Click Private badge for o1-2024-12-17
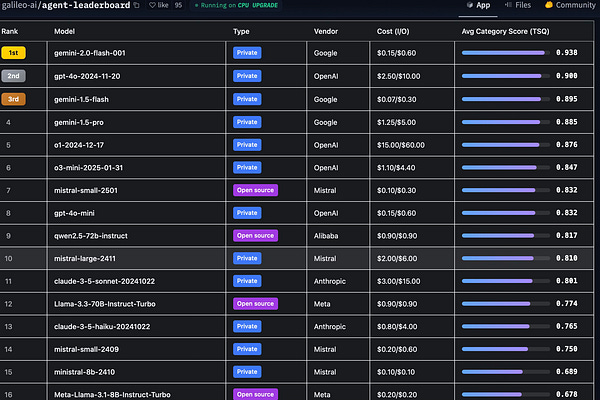 coord(247,145)
